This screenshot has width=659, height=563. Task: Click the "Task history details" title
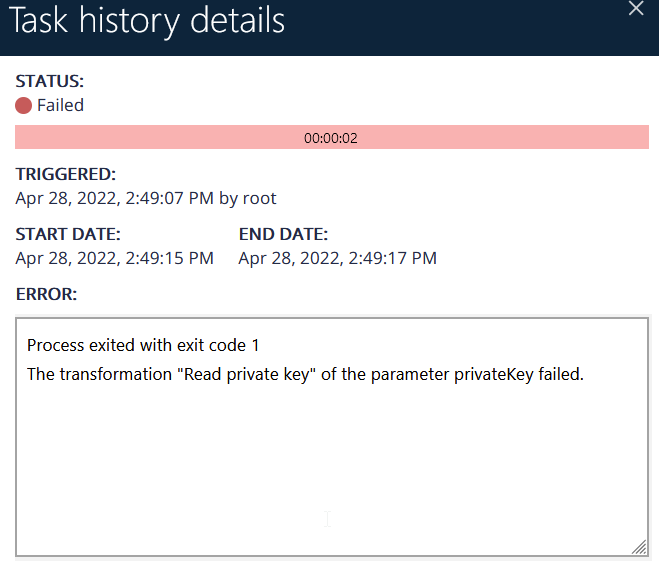pos(146,21)
